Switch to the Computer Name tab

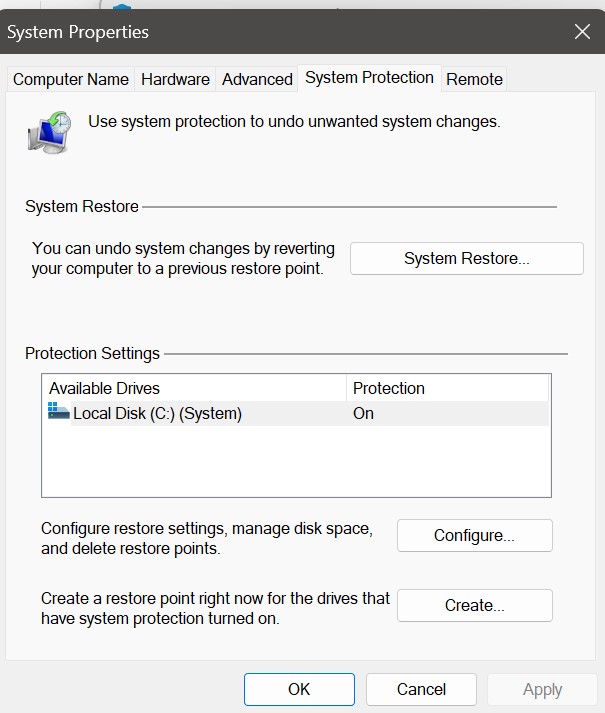pyautogui.click(x=71, y=79)
